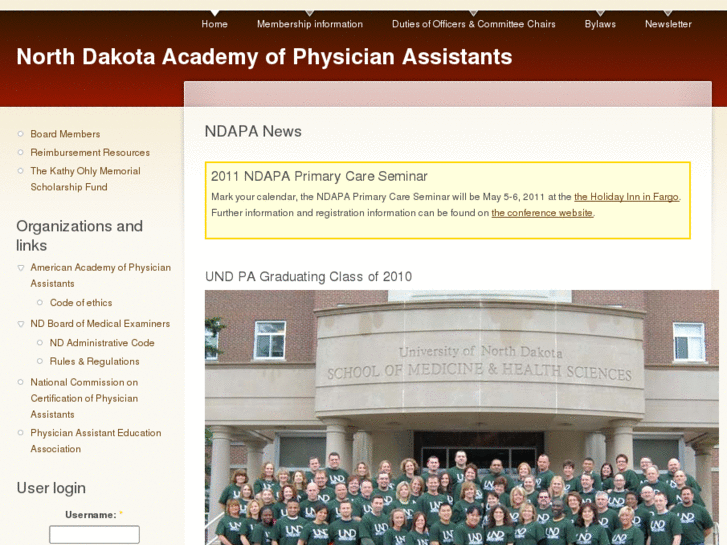Open the Board Members link
The height and width of the screenshot is (545, 727).
pyautogui.click(x=65, y=134)
